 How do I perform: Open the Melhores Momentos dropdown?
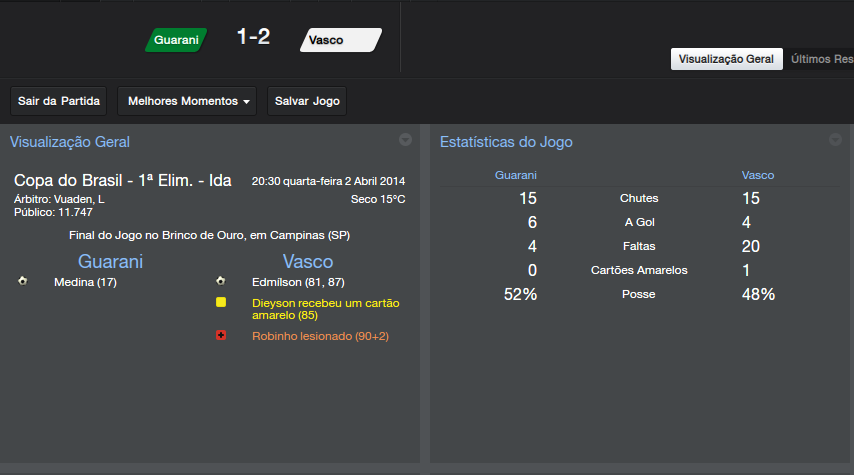click(187, 101)
